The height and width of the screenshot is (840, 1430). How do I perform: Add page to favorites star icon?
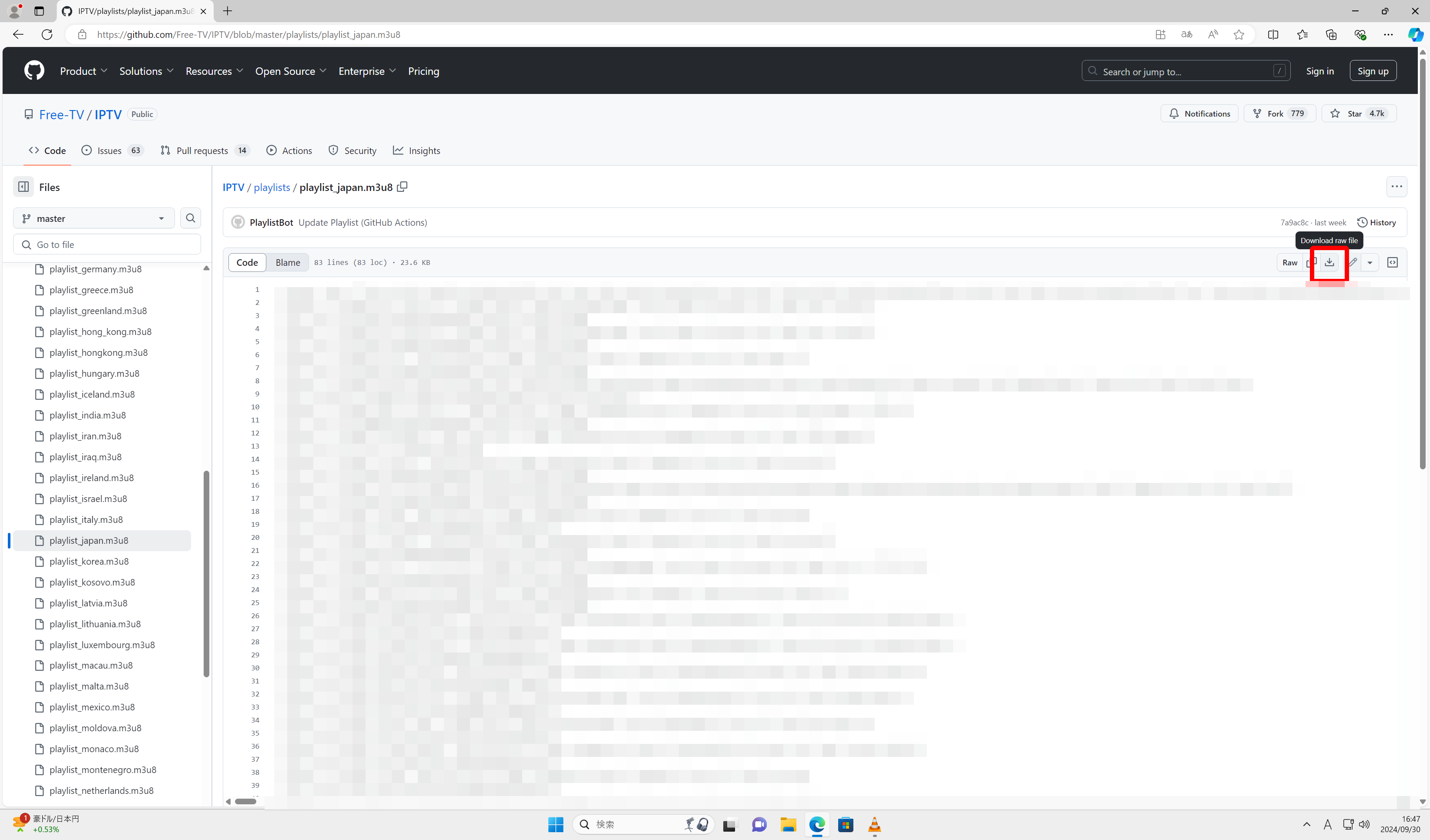[x=1239, y=35]
